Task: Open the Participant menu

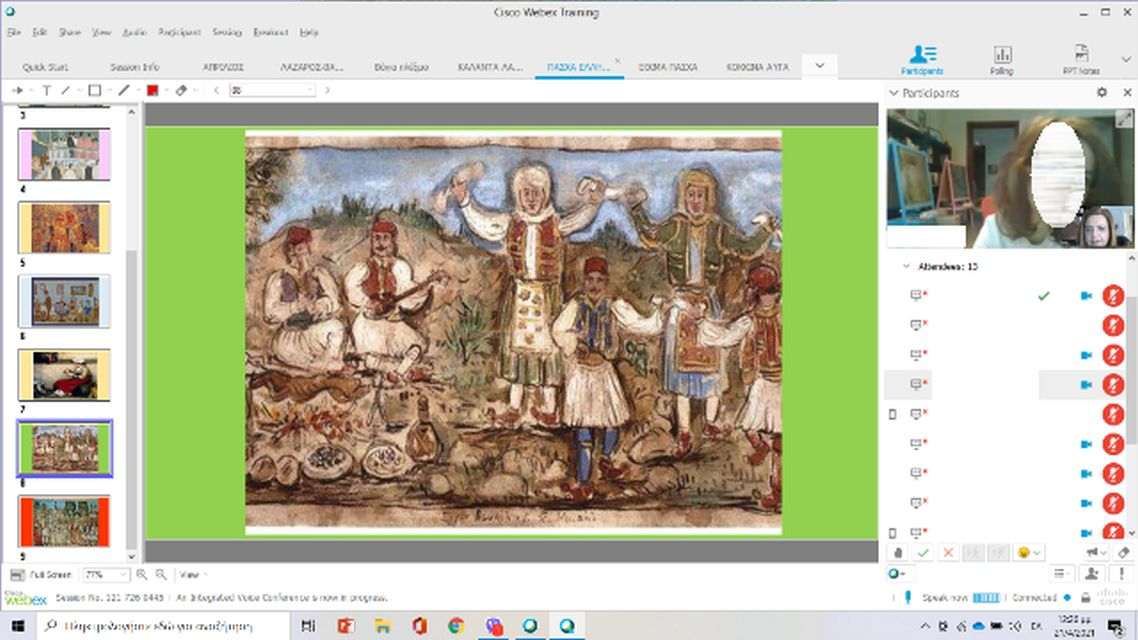Action: 179,32
